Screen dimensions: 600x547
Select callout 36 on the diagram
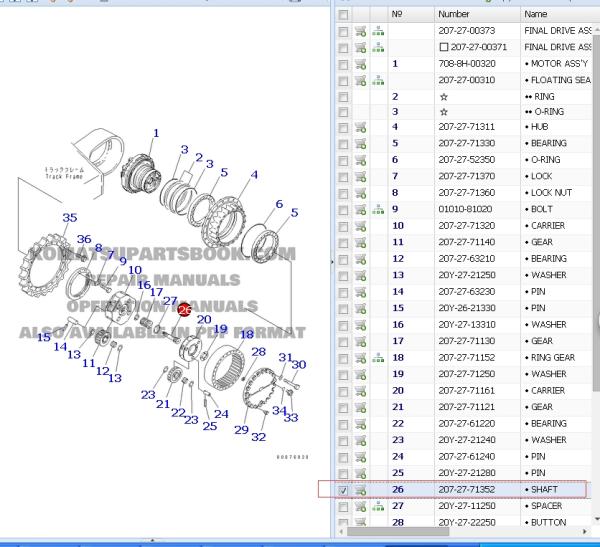[x=84, y=239]
